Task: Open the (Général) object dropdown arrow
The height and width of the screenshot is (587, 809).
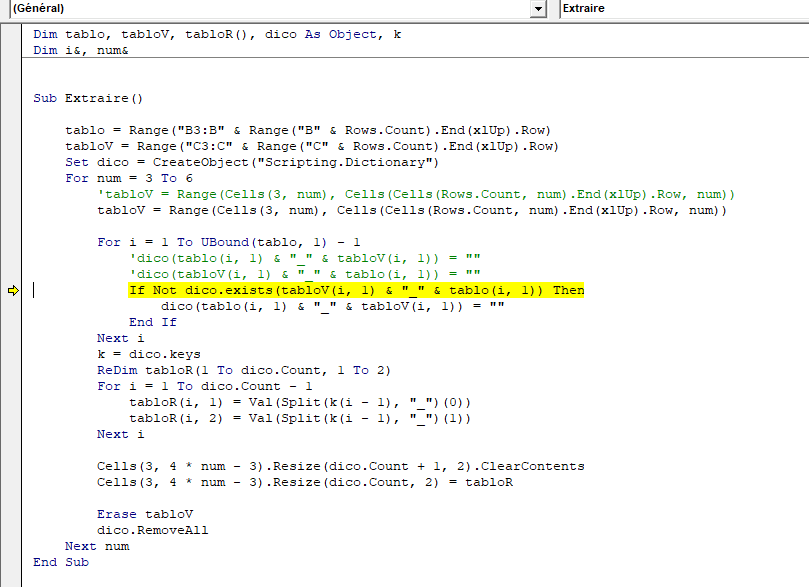Action: click(x=538, y=9)
